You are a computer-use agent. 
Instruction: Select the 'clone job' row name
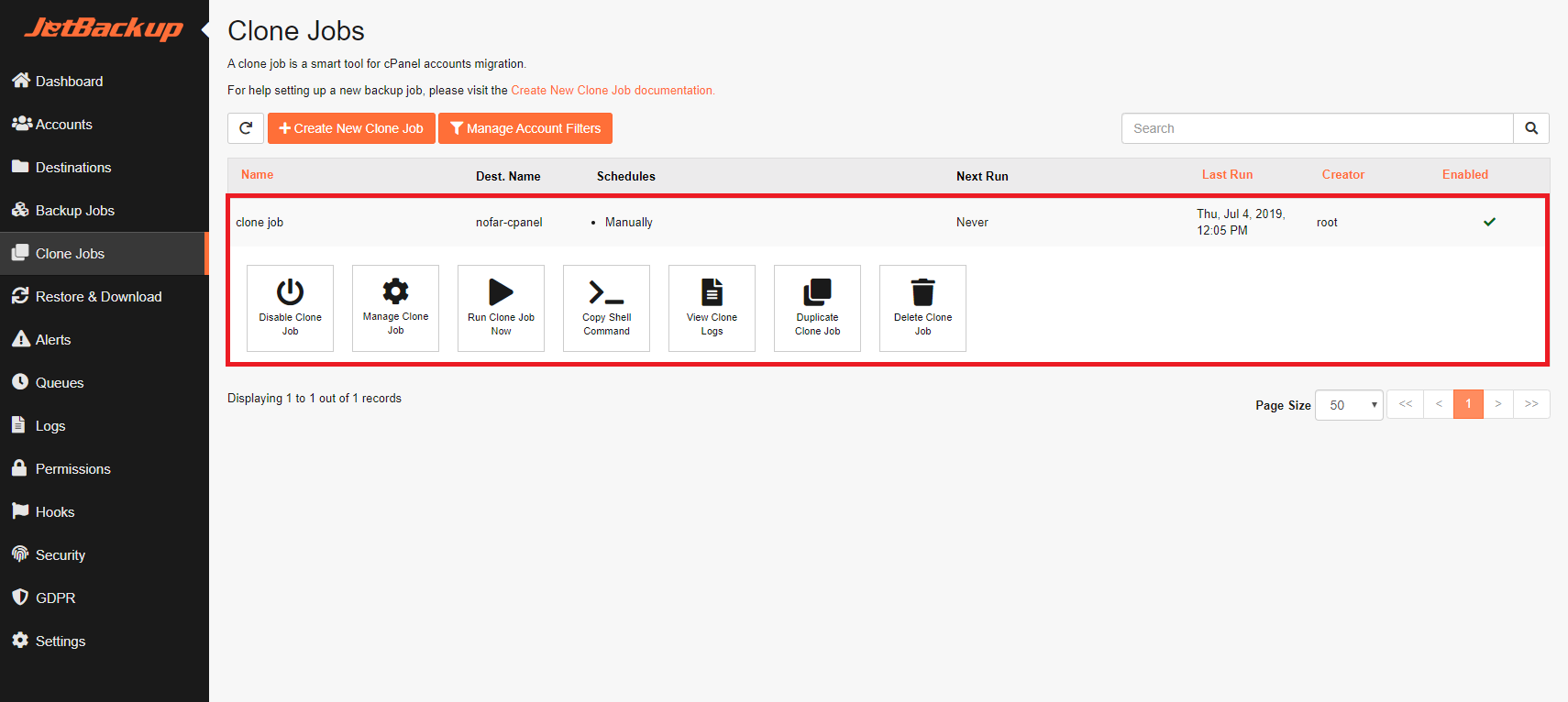pyautogui.click(x=259, y=222)
